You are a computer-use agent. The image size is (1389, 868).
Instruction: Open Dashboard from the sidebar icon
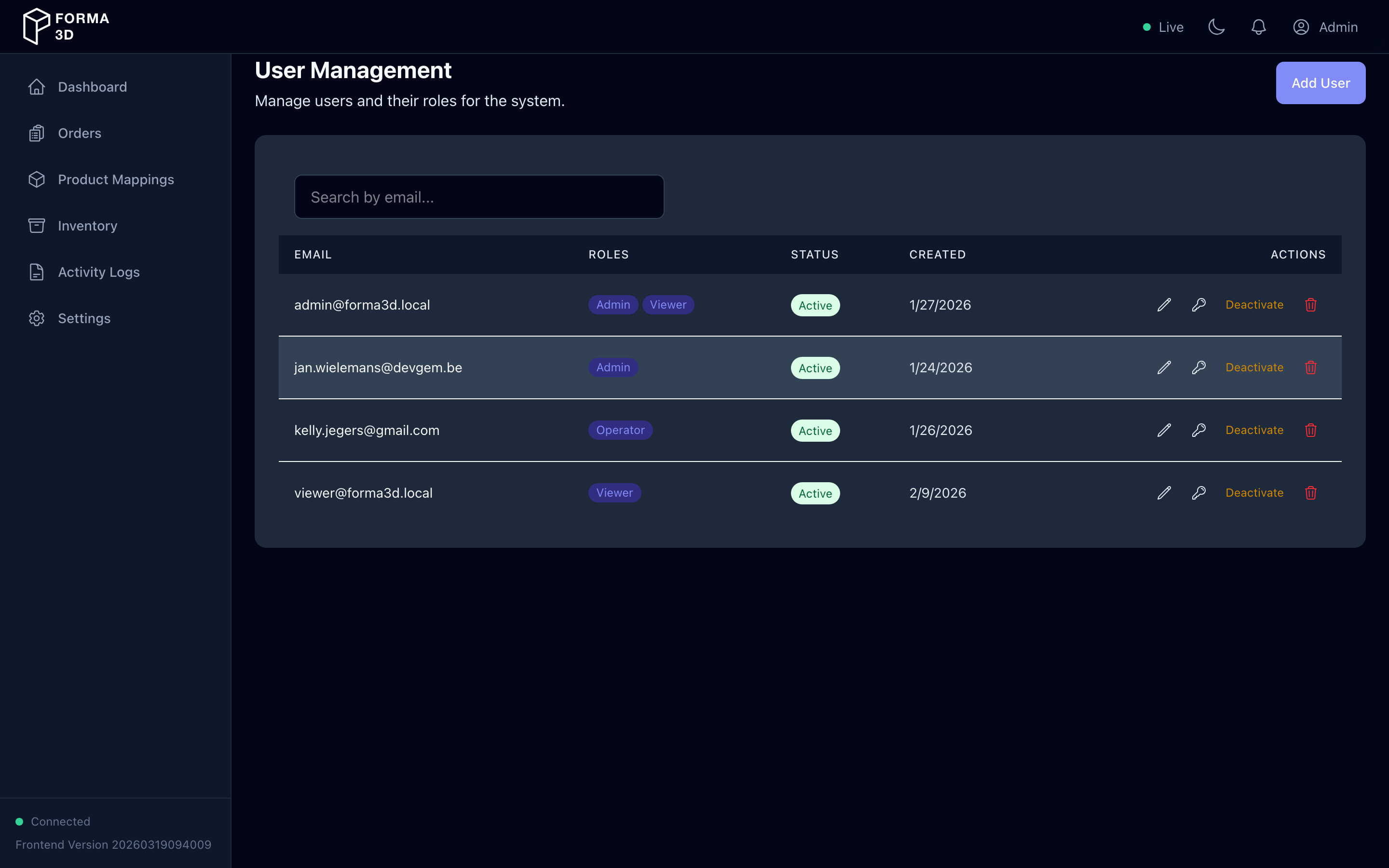click(x=36, y=87)
